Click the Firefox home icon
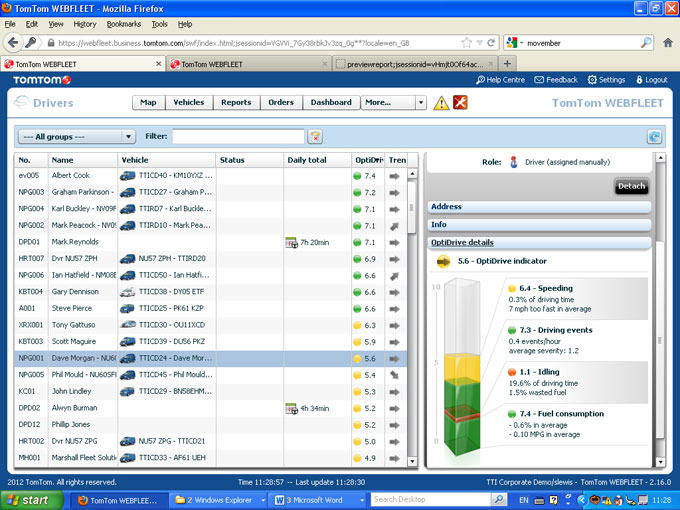Screen dimensions: 680x510 (668, 42)
